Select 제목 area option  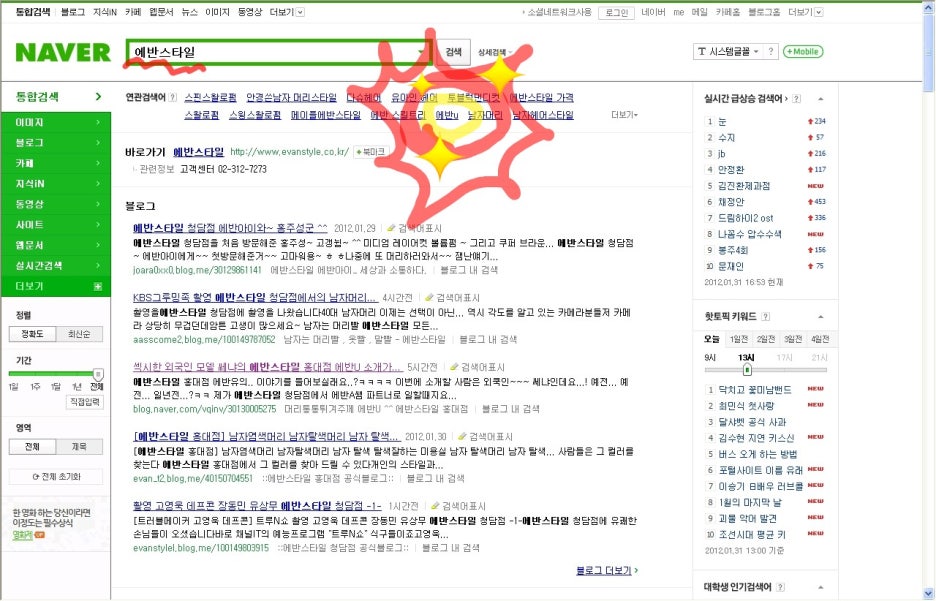tap(79, 446)
